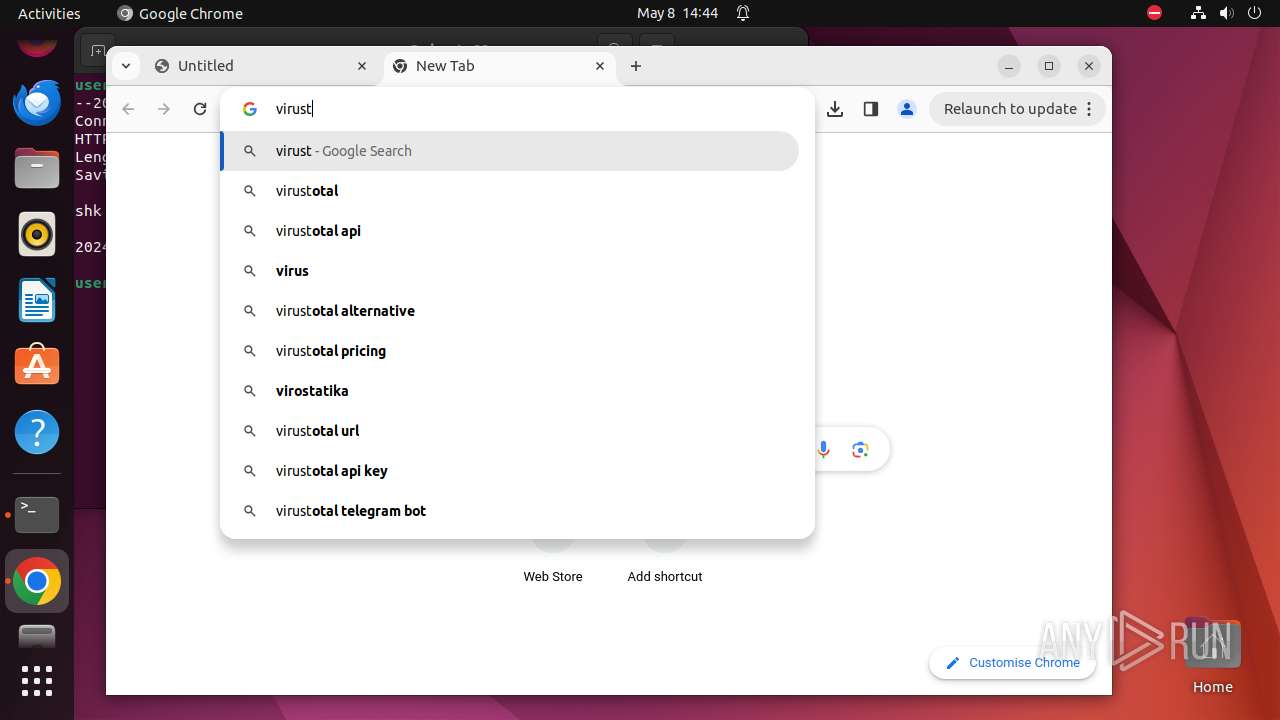
Task: Open the clock and calendar at May 8 14:44
Action: coord(677,13)
